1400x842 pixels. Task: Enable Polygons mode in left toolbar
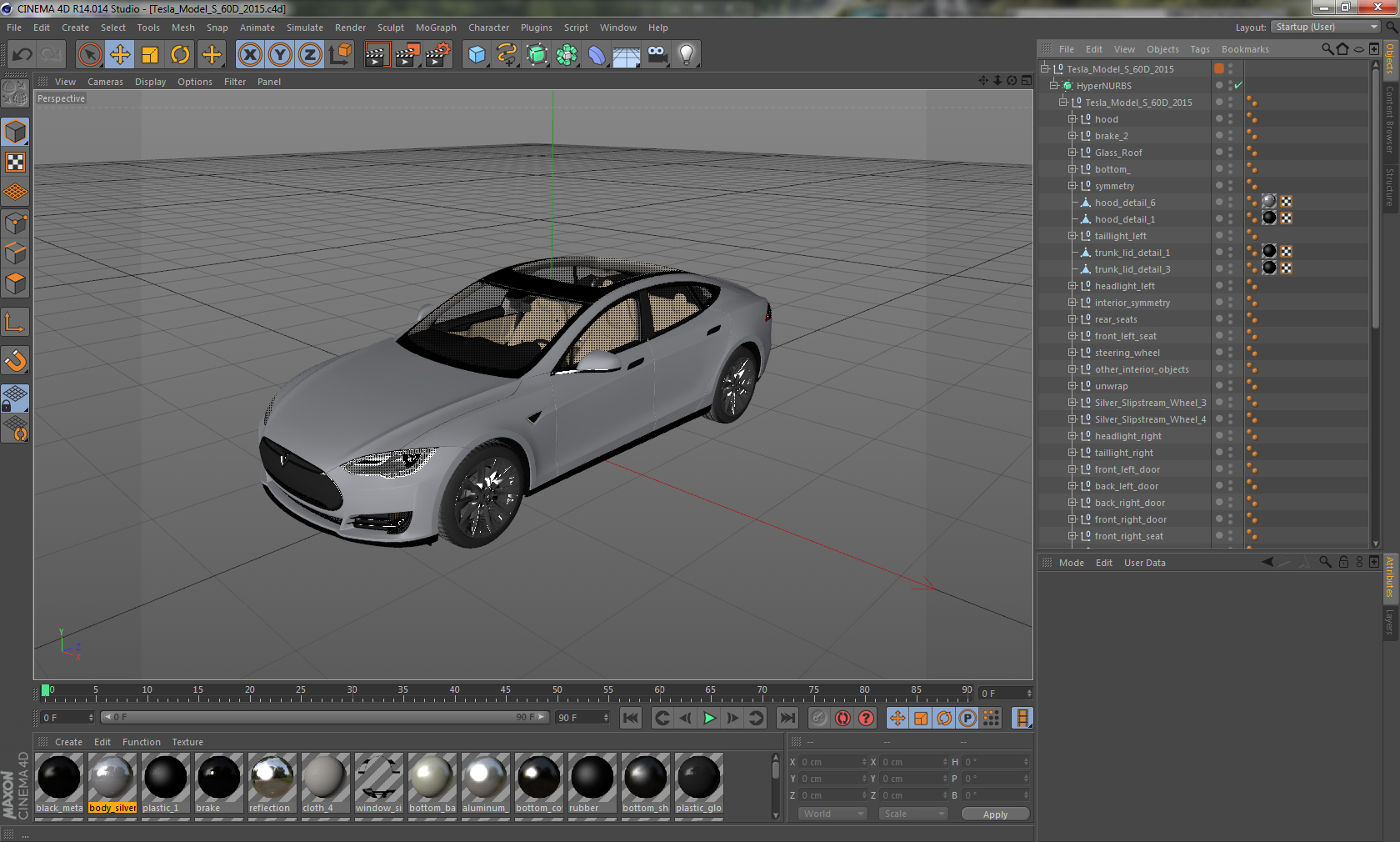pyautogui.click(x=16, y=283)
